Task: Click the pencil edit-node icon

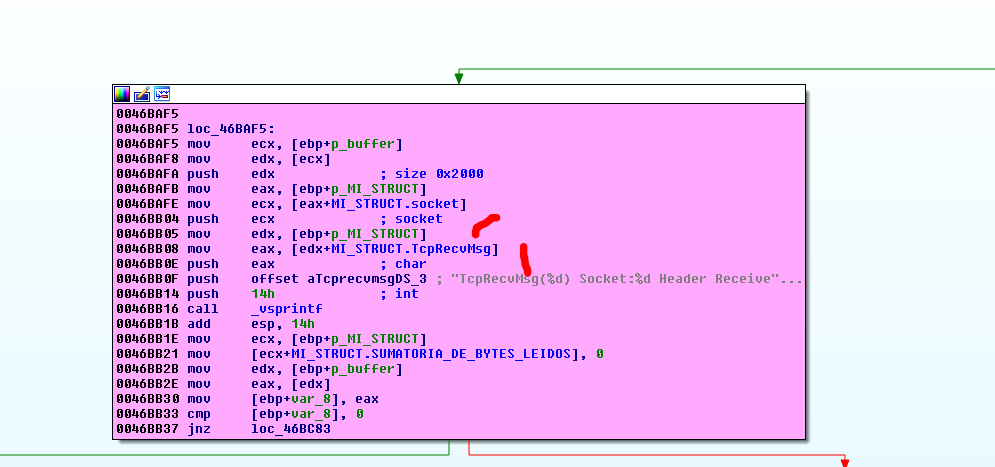Action: (142, 95)
